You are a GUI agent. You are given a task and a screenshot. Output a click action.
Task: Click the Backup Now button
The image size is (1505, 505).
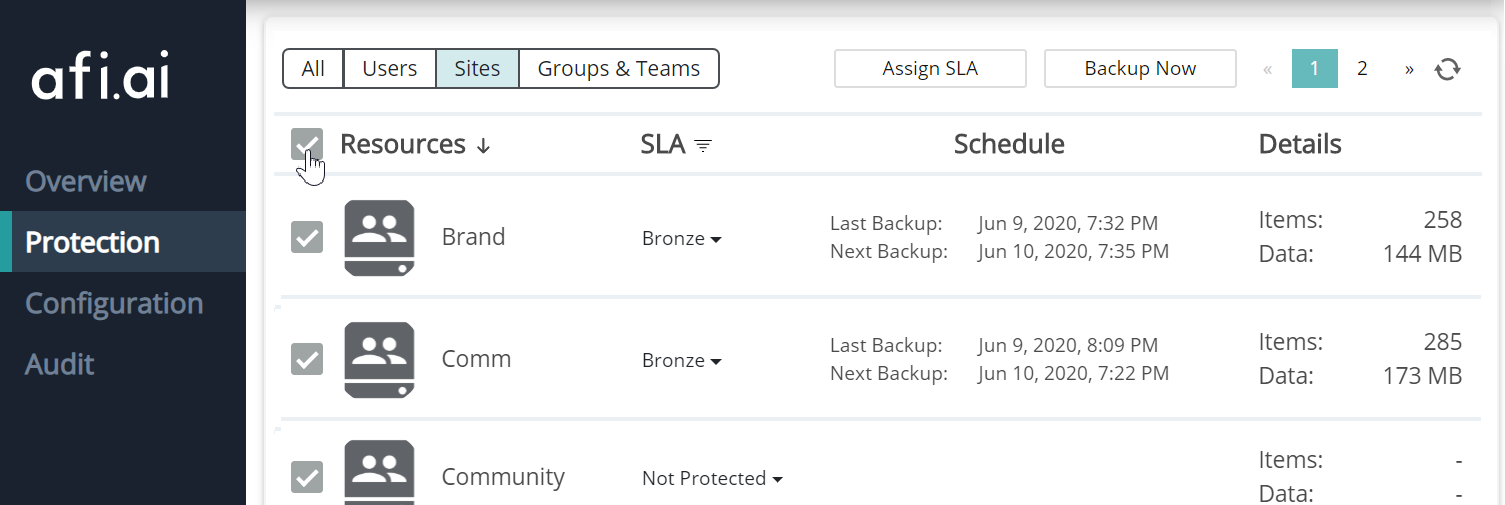click(x=1140, y=69)
